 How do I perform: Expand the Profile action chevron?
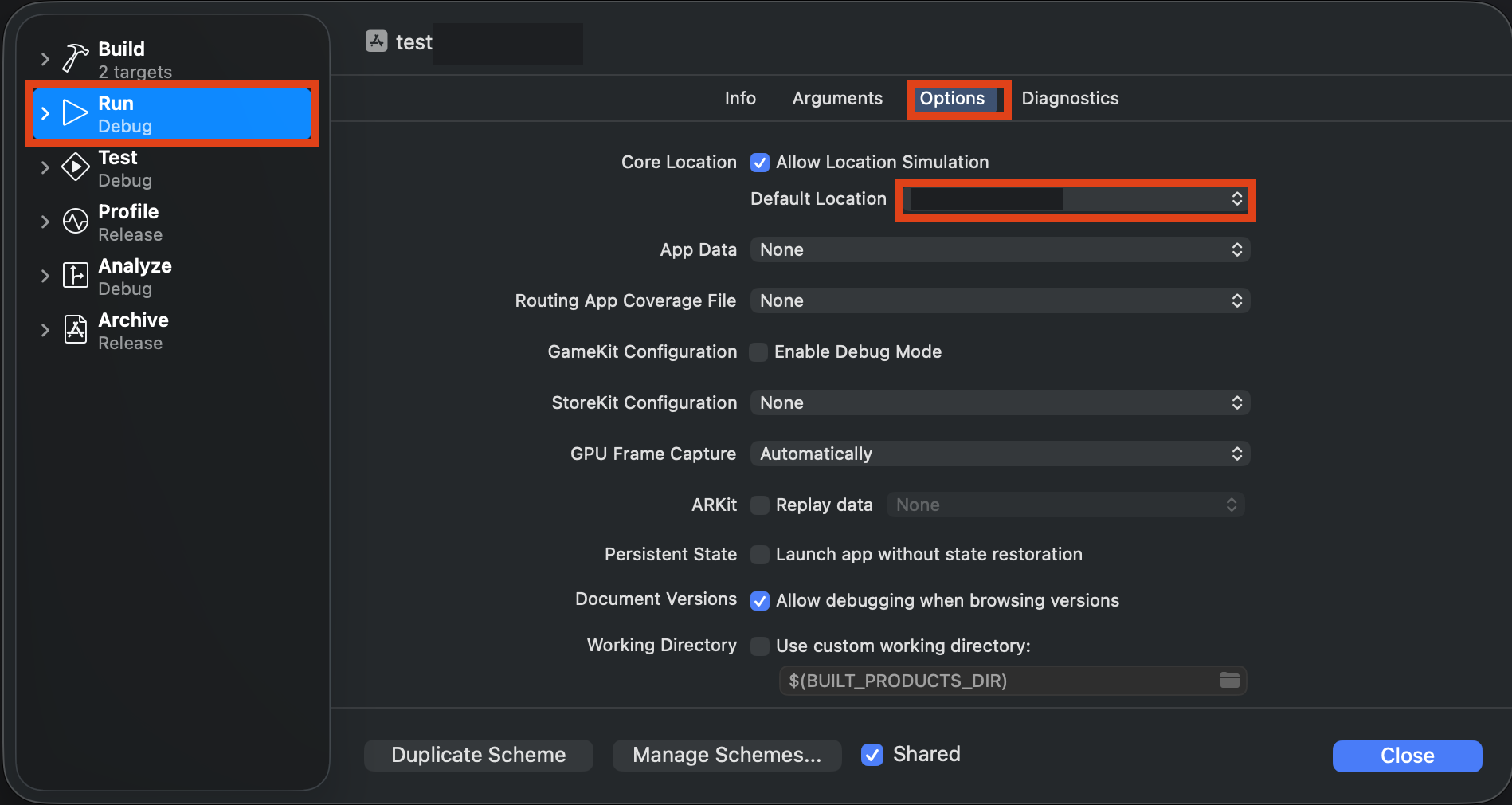45,222
